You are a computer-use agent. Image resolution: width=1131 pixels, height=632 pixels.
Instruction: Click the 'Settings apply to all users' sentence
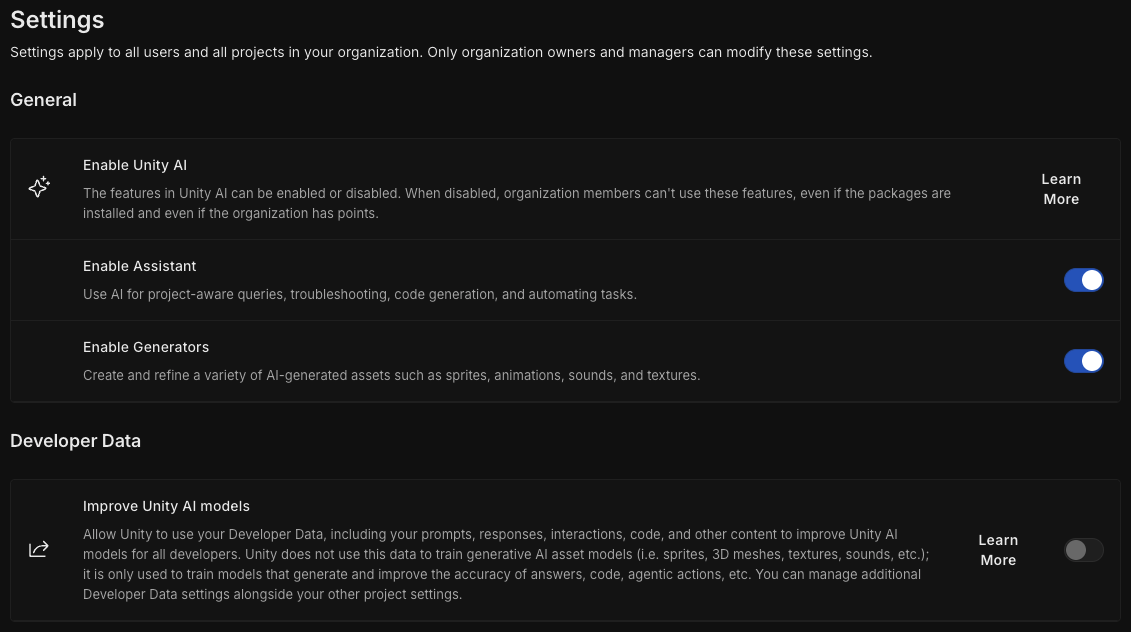216,53
